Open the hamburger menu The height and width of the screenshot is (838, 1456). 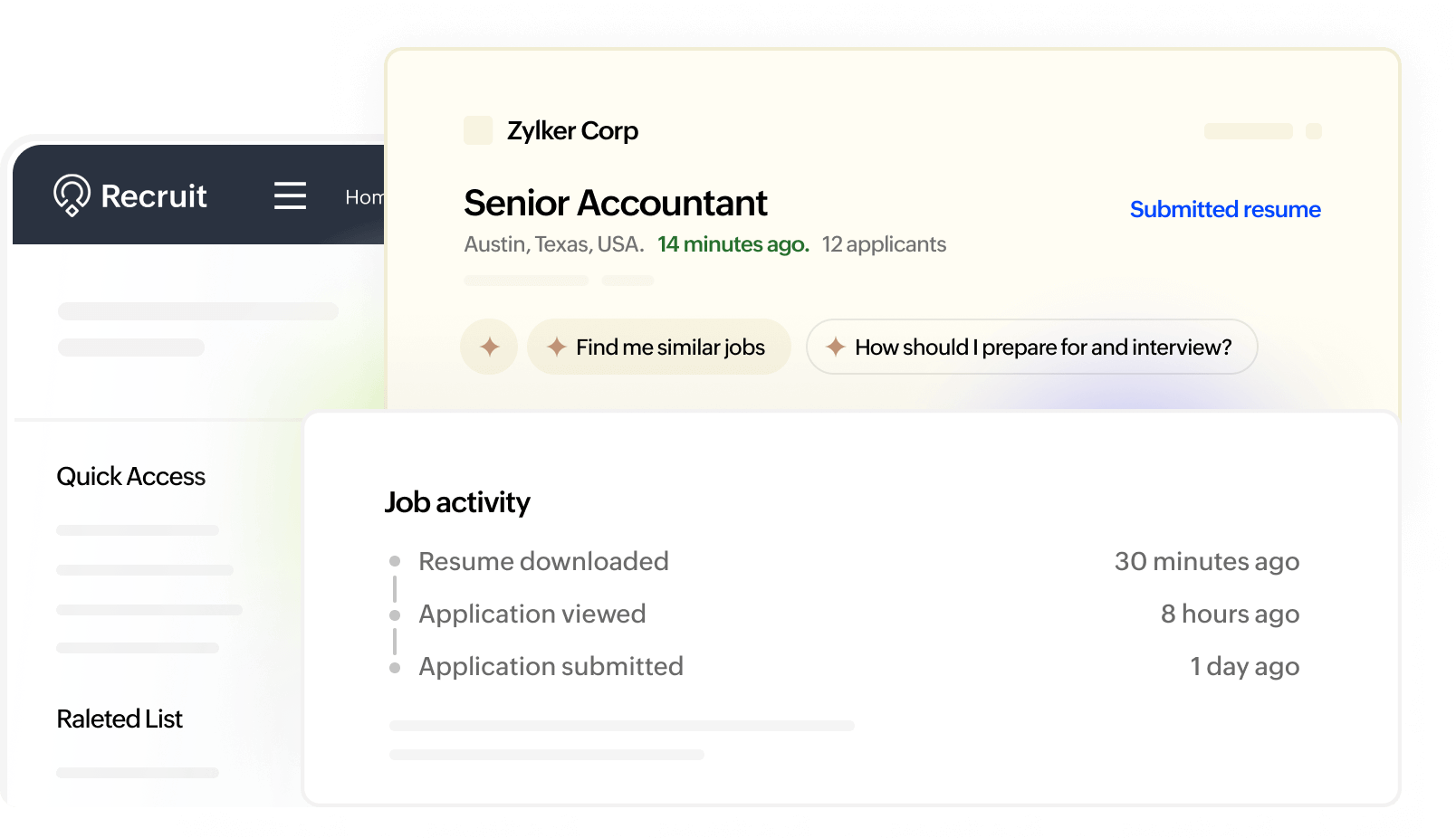[290, 195]
